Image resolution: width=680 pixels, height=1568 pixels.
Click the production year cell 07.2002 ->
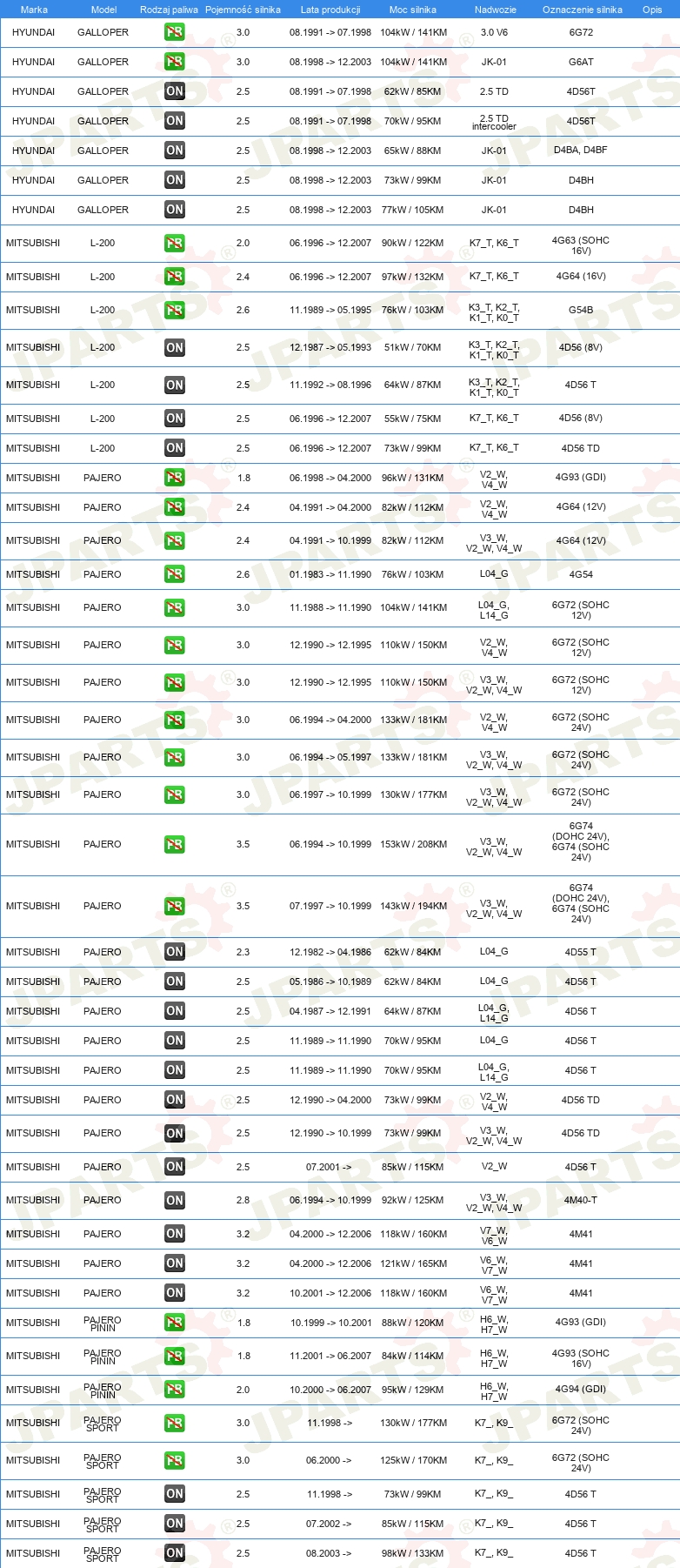(x=329, y=1524)
